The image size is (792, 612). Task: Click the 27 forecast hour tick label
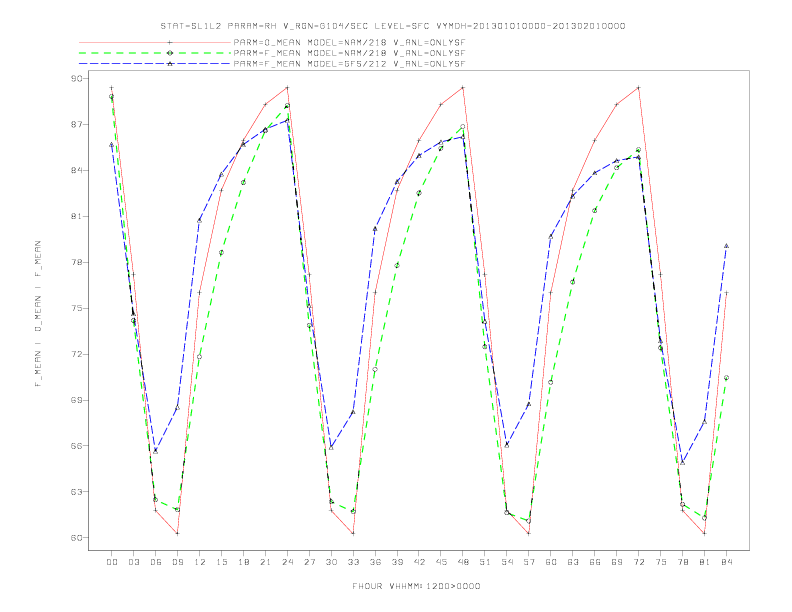coord(309,562)
